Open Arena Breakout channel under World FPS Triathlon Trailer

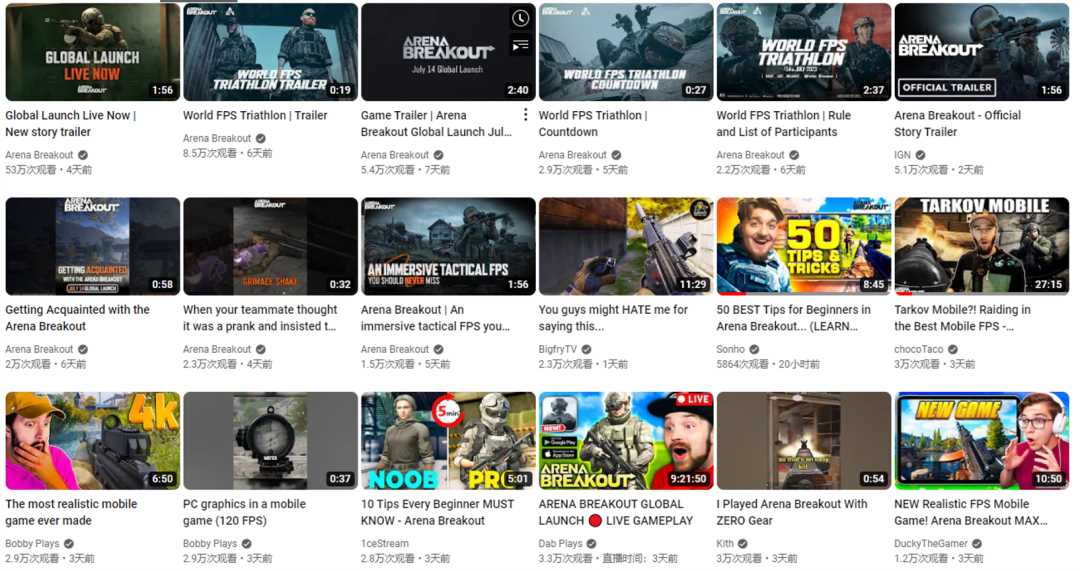point(217,138)
